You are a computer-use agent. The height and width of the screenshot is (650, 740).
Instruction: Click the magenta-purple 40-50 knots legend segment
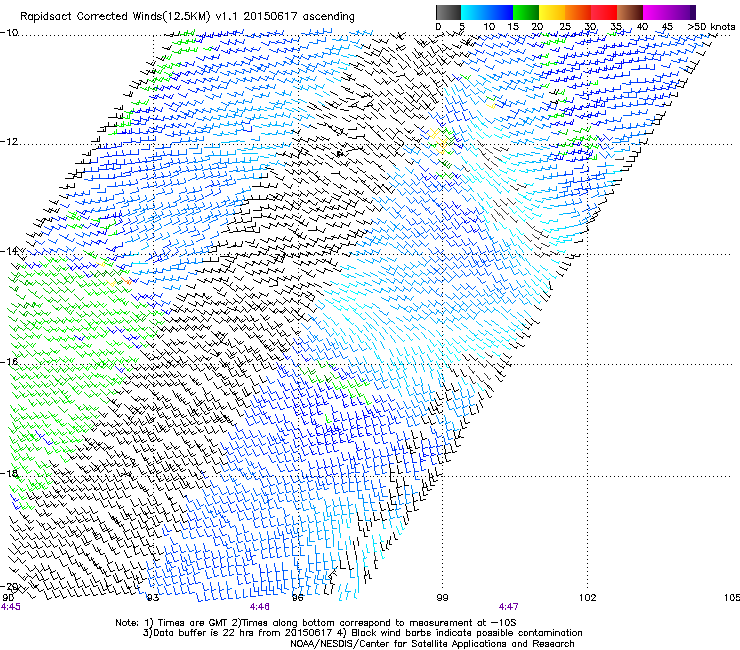669,12
